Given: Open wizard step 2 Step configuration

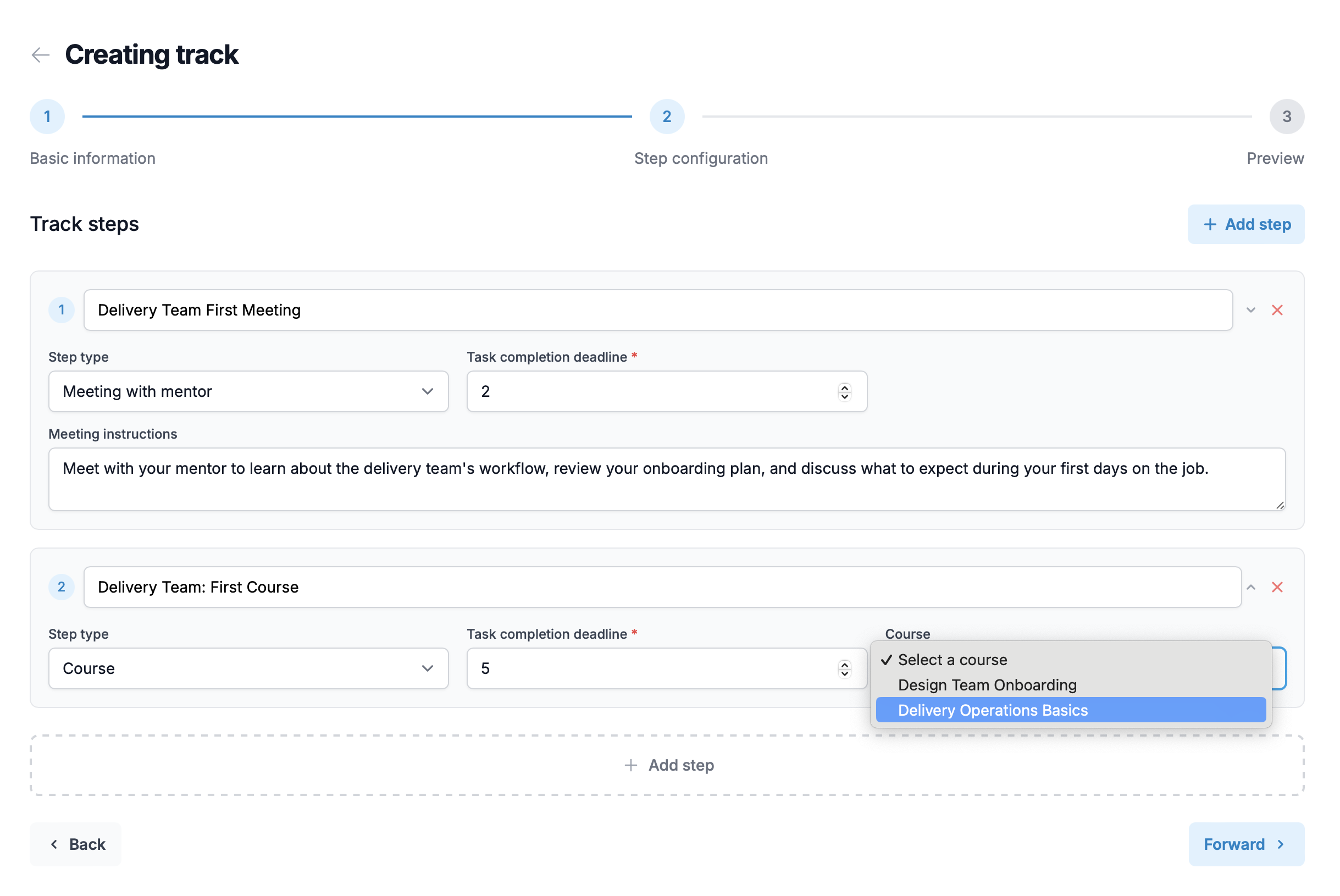Looking at the screenshot, I should [x=667, y=117].
